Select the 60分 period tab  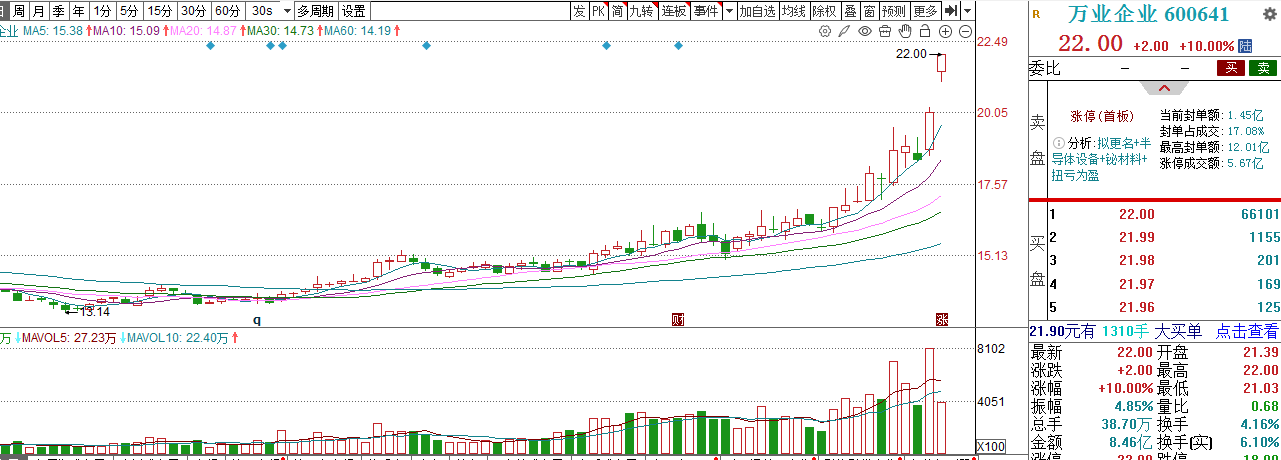228,11
